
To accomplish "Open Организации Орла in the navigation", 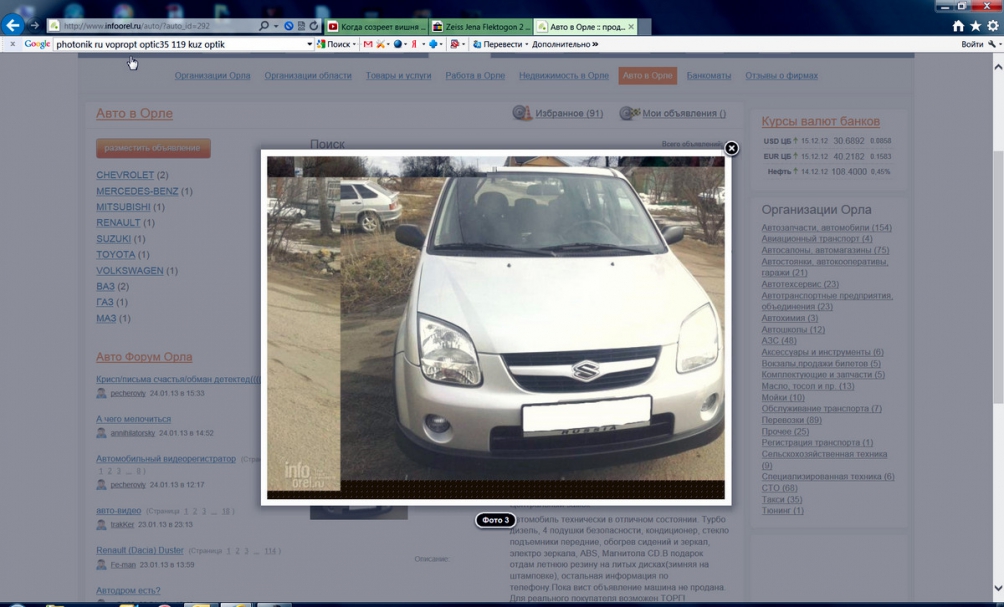I will 213,76.
